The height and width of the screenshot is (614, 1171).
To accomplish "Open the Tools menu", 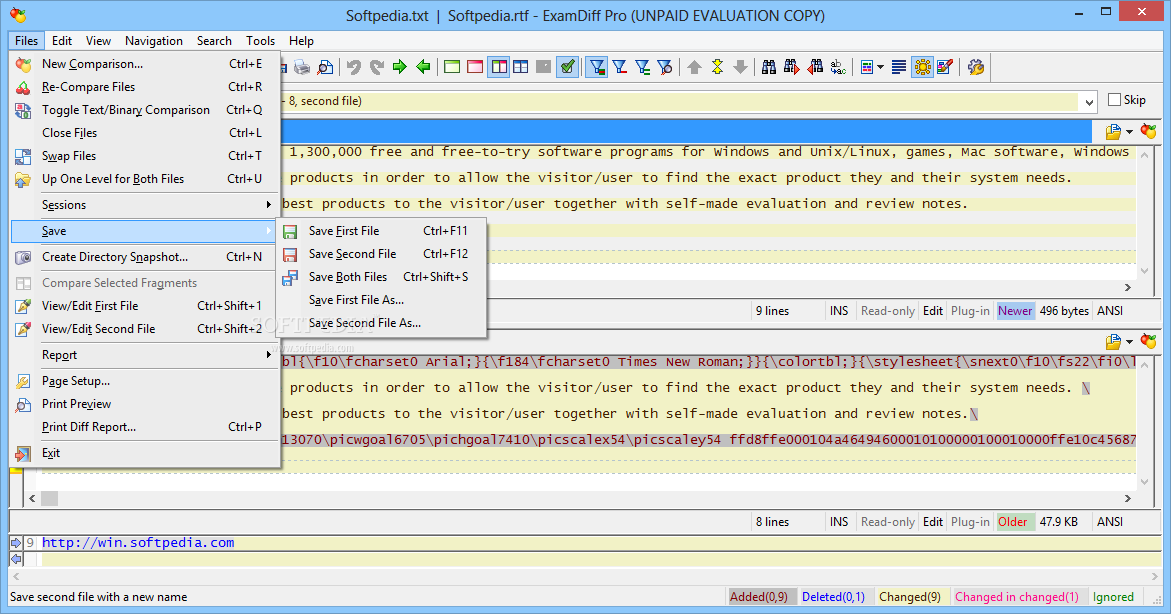I will 261,41.
